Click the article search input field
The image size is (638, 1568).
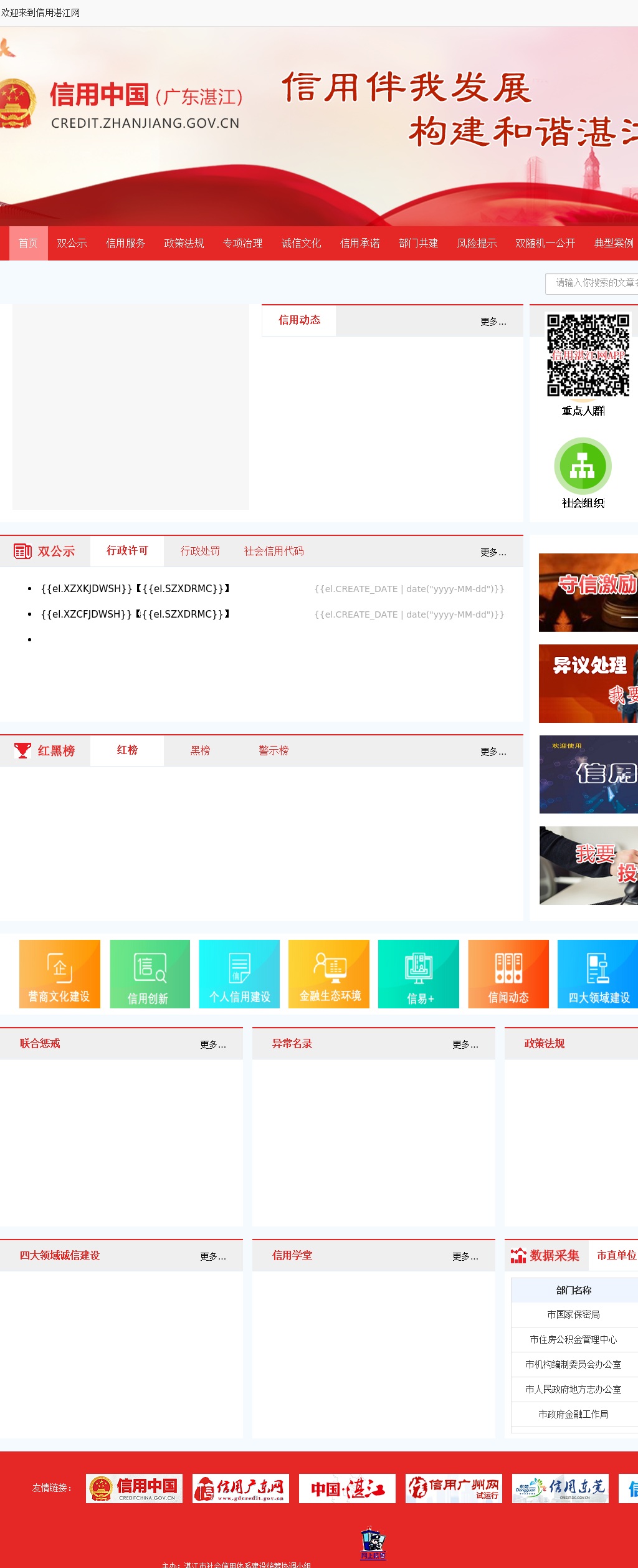coord(592,283)
